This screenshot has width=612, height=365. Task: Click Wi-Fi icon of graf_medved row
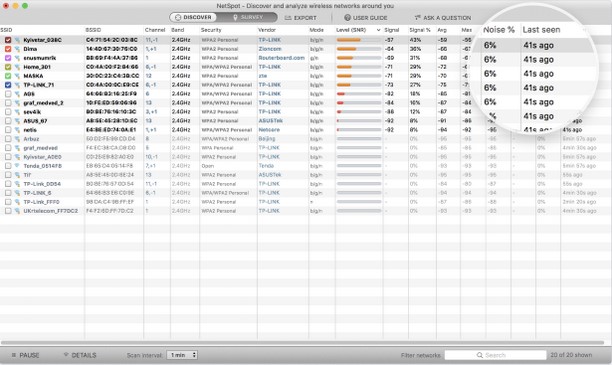pyautogui.click(x=17, y=148)
